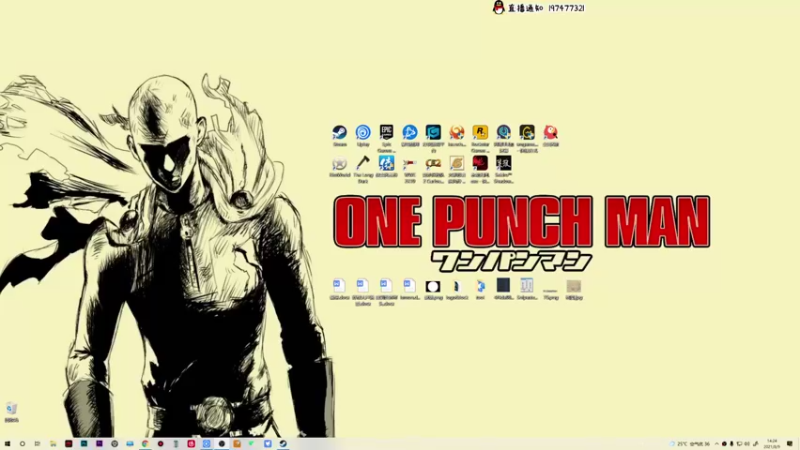Screen dimensions: 800x450
Task: Open the first docx file below logo
Action: [339, 289]
